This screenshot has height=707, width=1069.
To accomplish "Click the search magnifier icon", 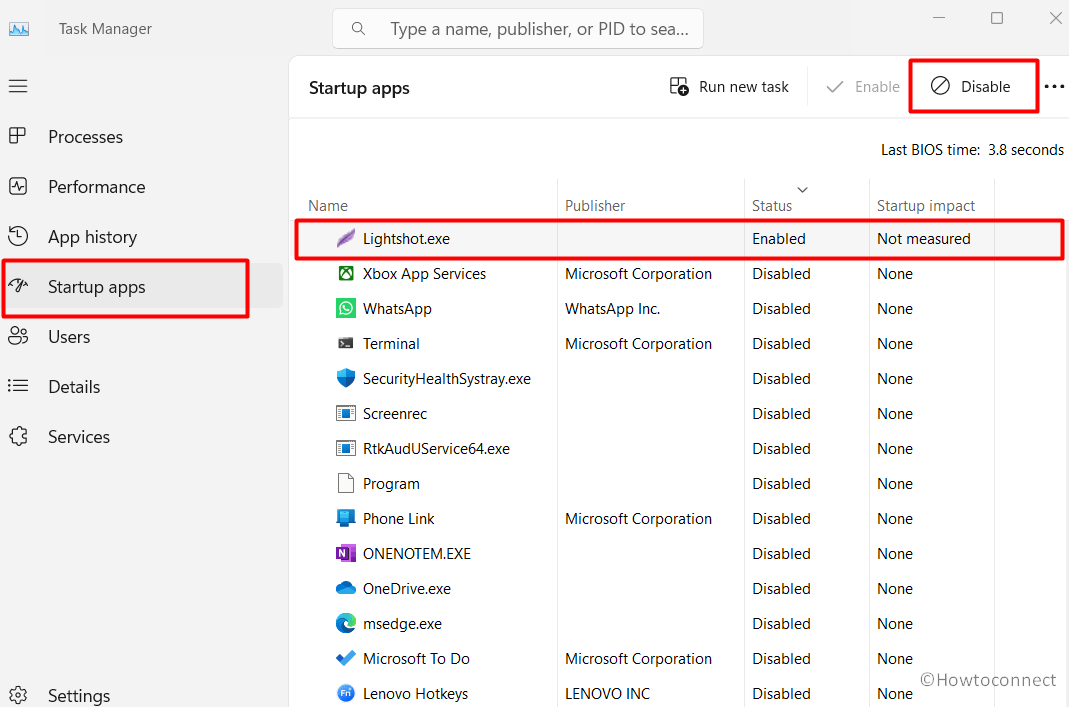I will pyautogui.click(x=358, y=29).
